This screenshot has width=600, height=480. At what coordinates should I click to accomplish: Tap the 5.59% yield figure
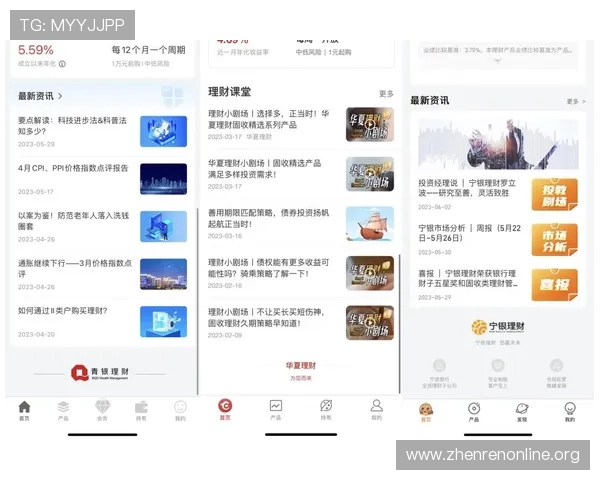point(36,50)
